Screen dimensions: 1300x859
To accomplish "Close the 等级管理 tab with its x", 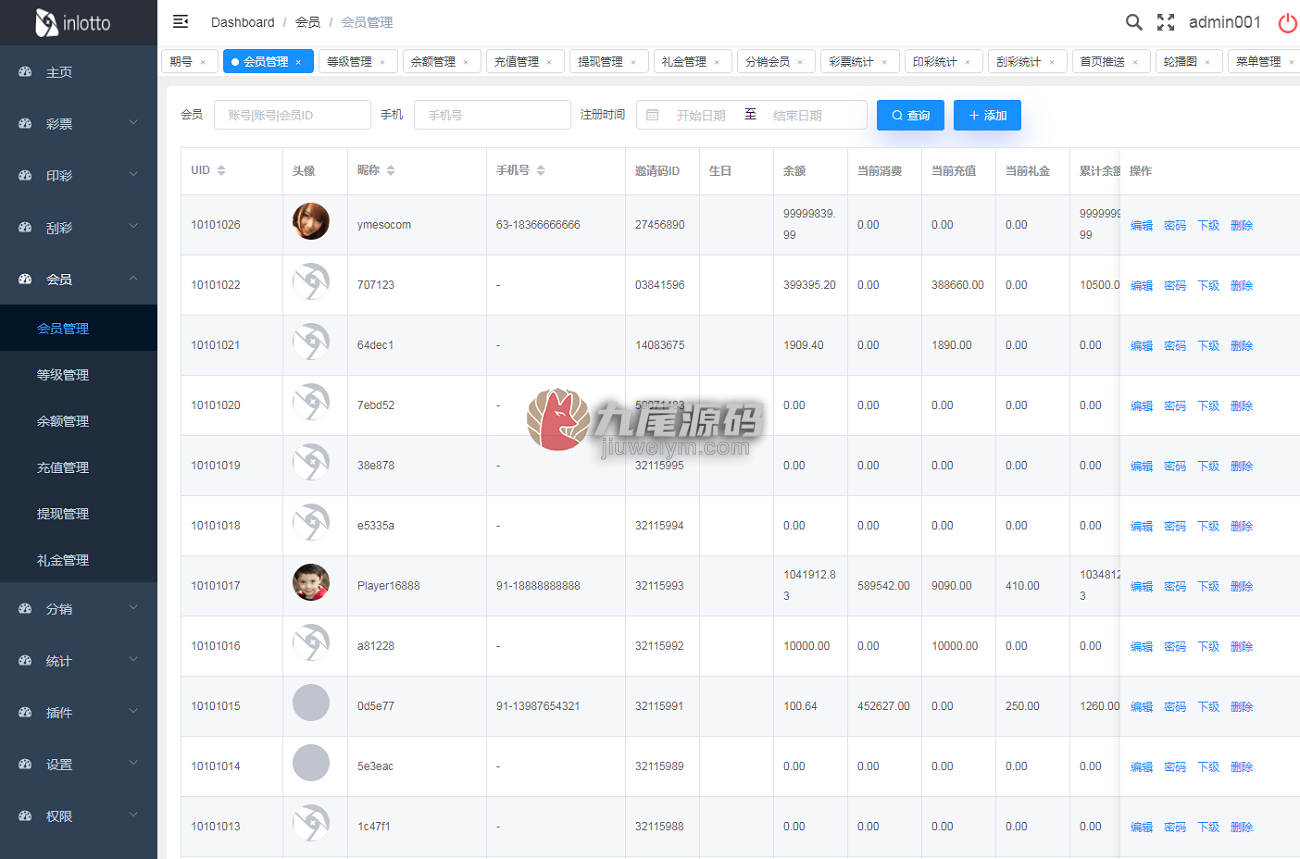I will (x=381, y=62).
